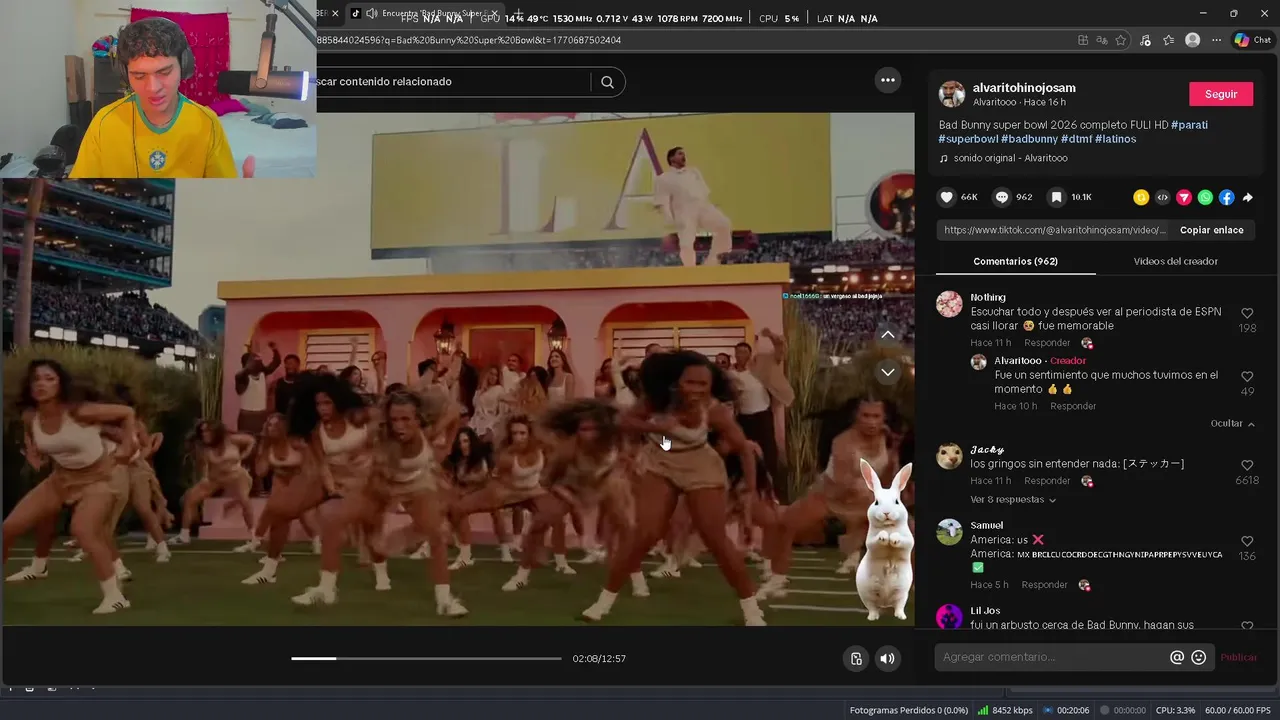1280x720 pixels.
Task: Open alvaritohinojosam profile avatar
Action: [x=952, y=94]
